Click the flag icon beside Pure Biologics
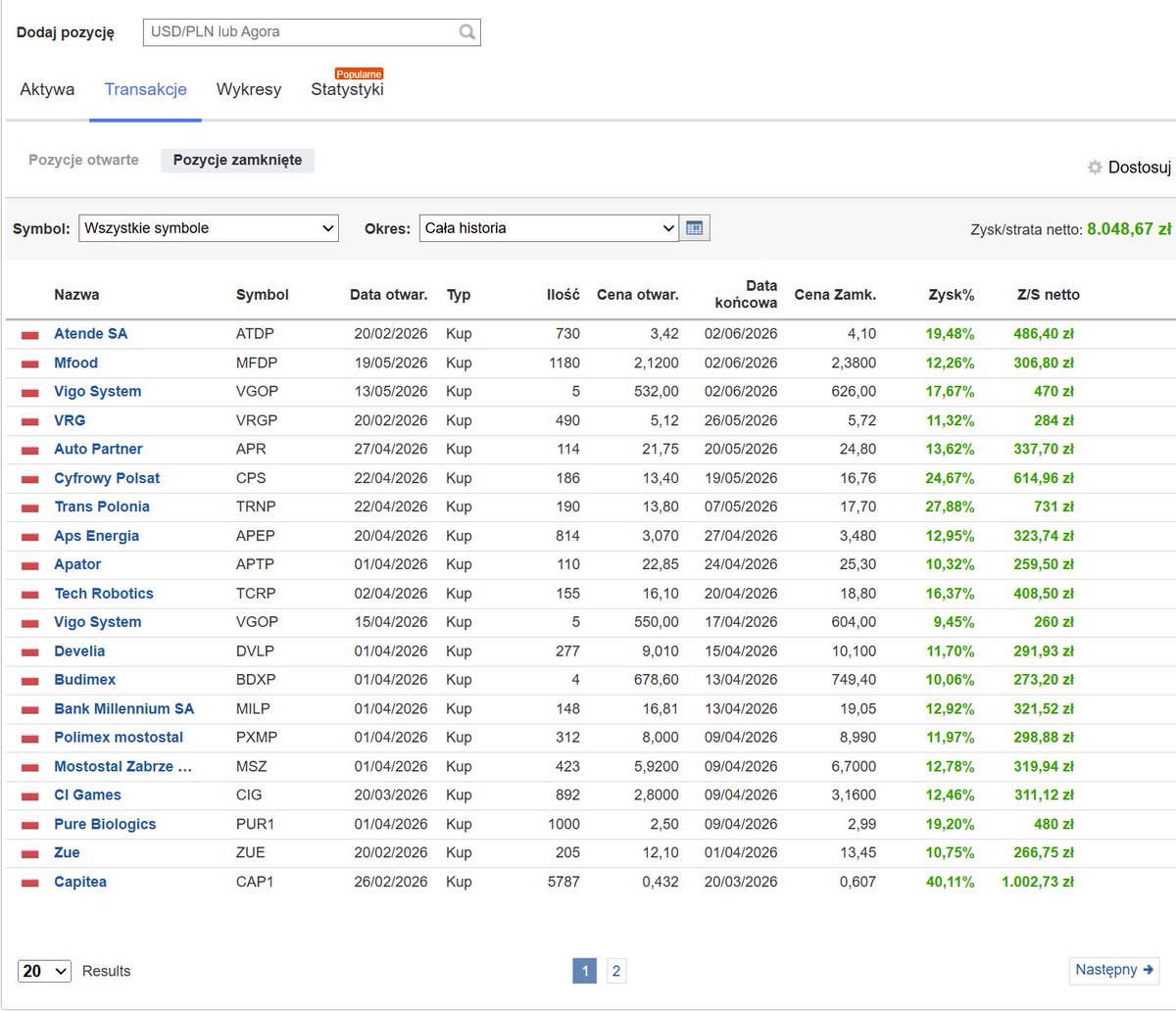This screenshot has width=1176, height=1011. [30, 825]
